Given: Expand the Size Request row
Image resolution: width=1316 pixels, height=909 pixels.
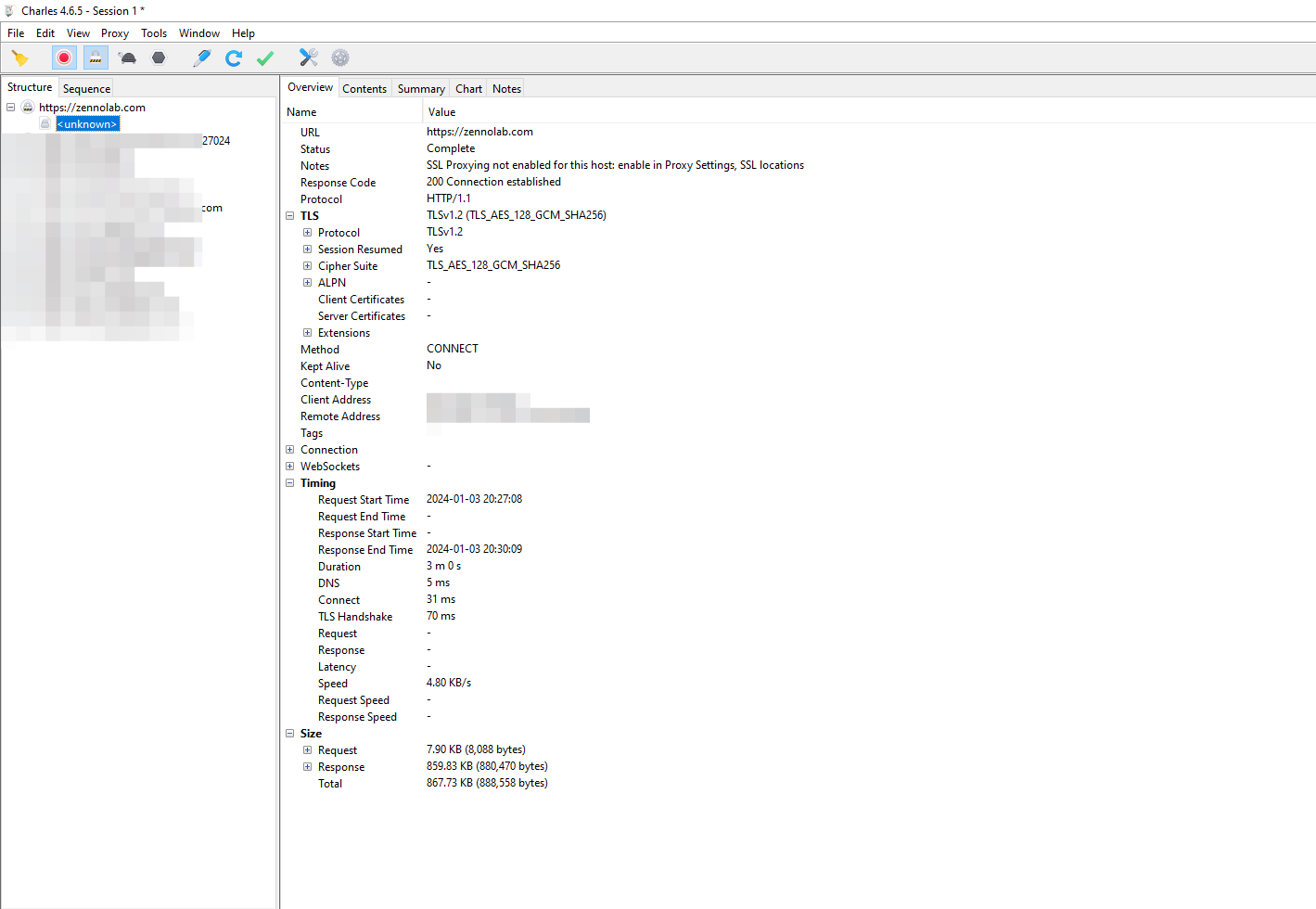Looking at the screenshot, I should [x=307, y=750].
